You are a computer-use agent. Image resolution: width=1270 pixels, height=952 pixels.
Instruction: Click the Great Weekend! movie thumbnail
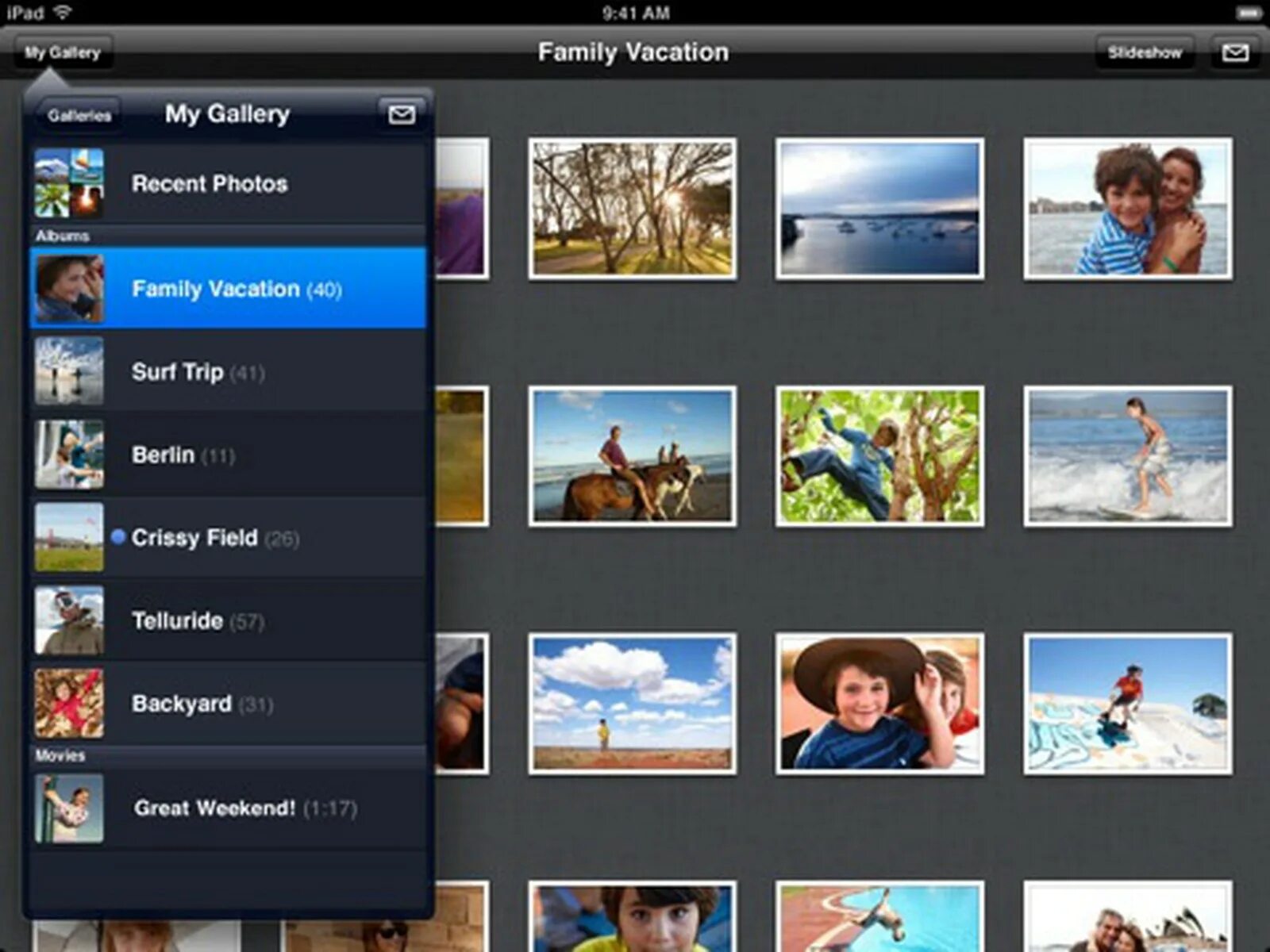tap(69, 808)
